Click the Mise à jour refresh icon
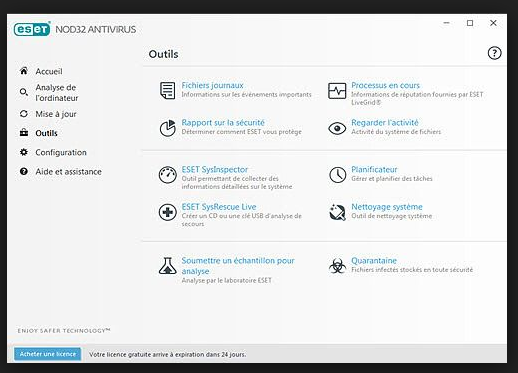Screen dimensions: 518x373 [x=24, y=114]
